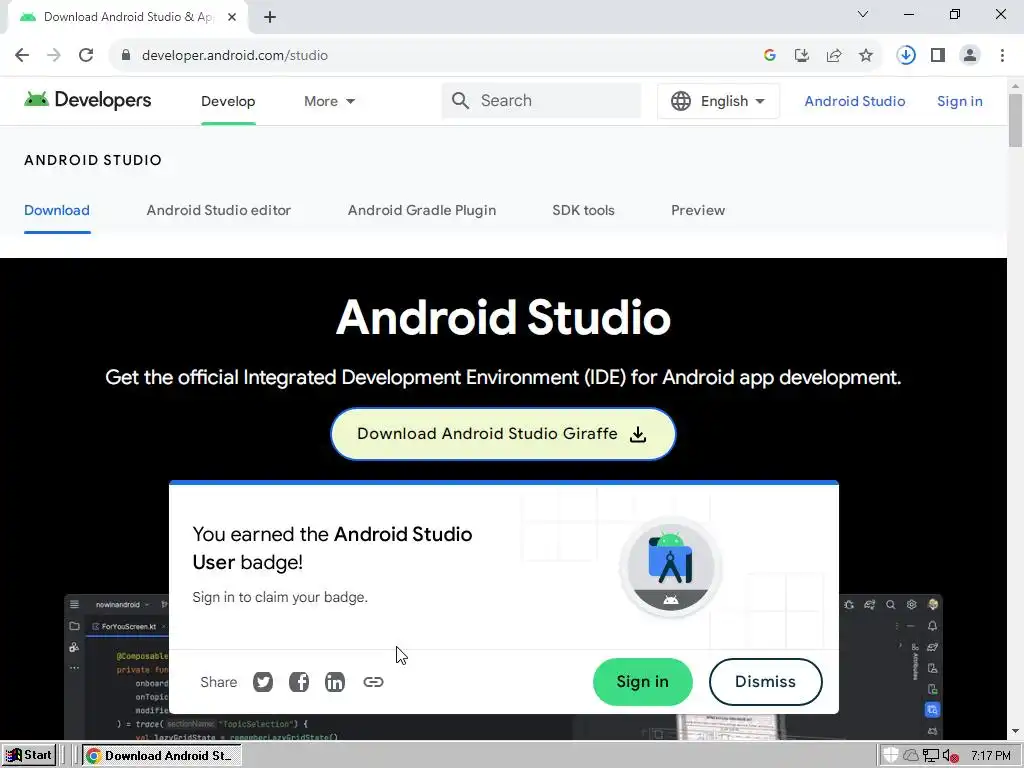Open the tab search chevron
Viewport: 1024px width, 768px height.
pyautogui.click(x=863, y=14)
